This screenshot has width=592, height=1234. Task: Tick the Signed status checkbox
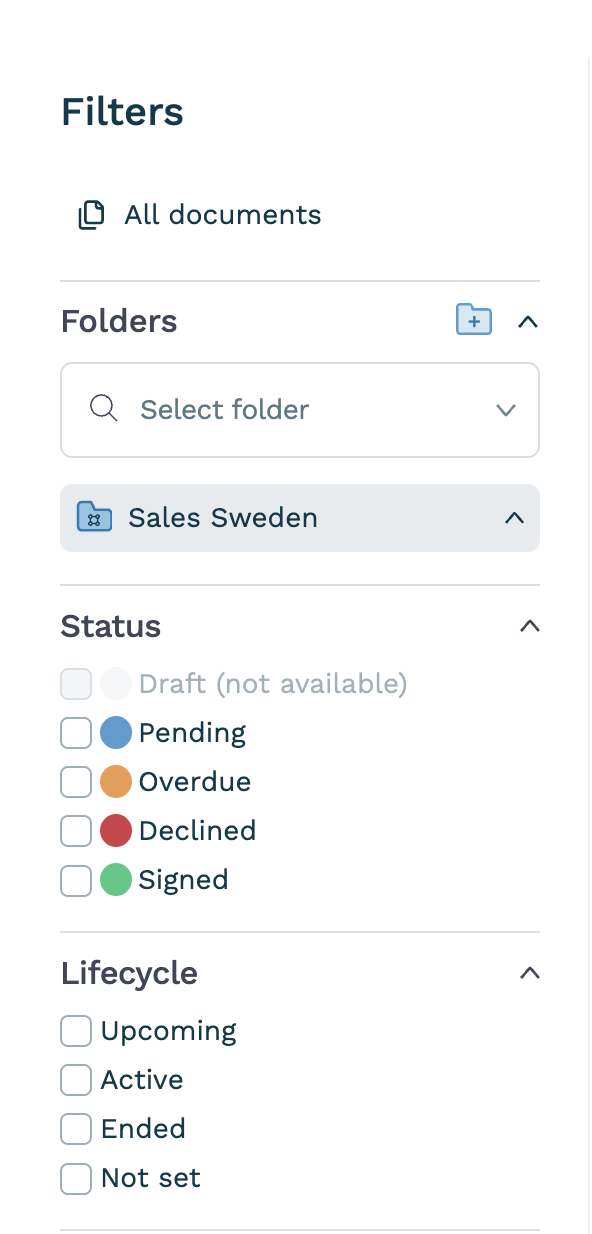click(x=76, y=880)
